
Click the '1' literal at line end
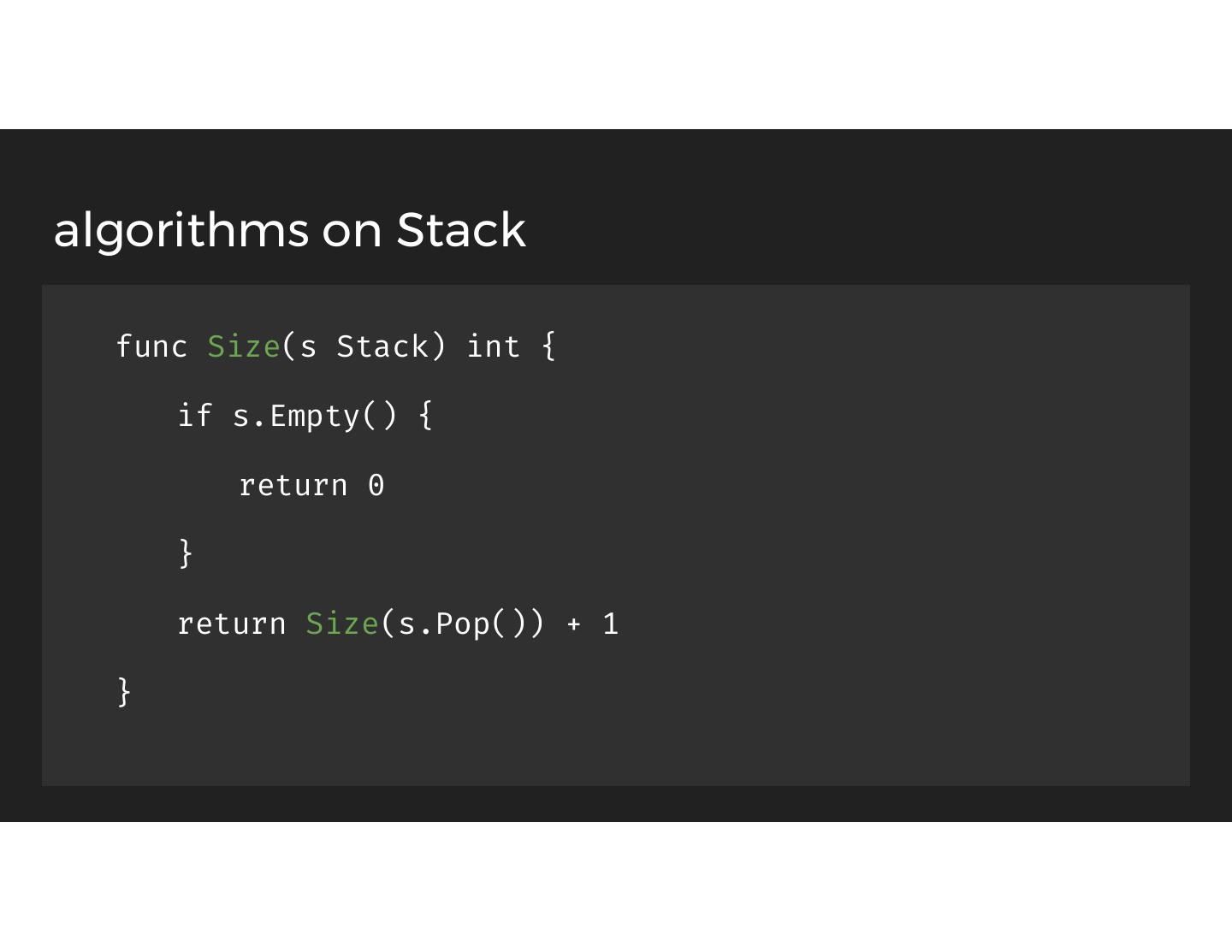click(x=610, y=624)
